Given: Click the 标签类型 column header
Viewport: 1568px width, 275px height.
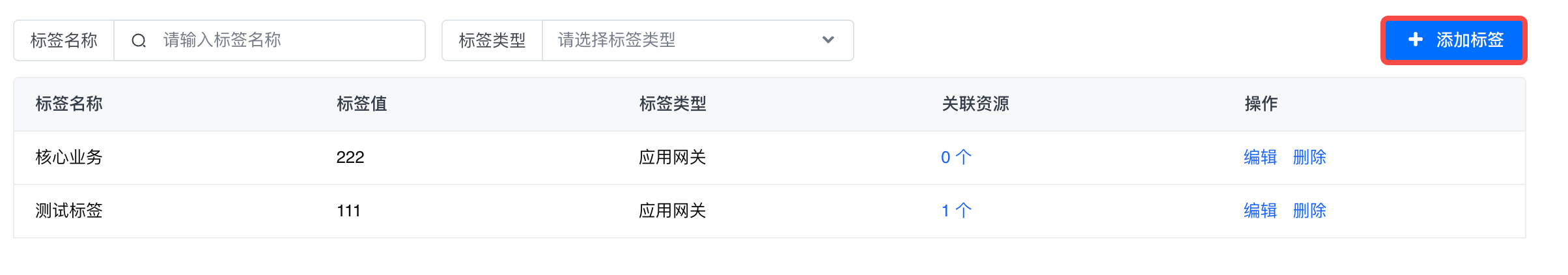Looking at the screenshot, I should pos(673,104).
